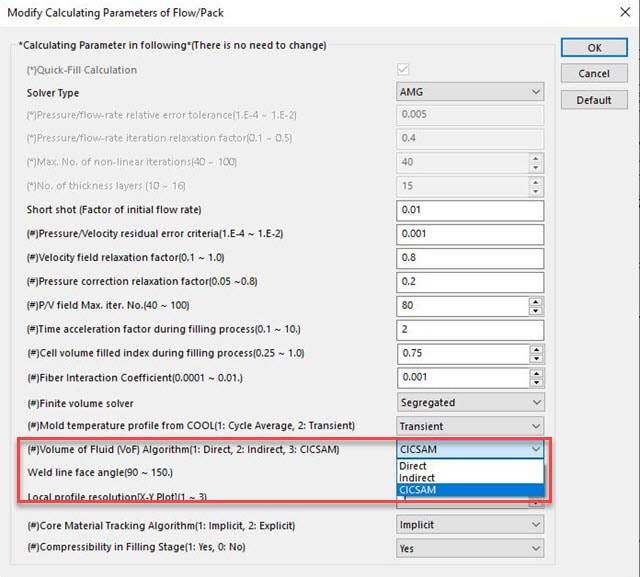Image resolution: width=640 pixels, height=577 pixels.
Task: Increase Max. No. of non-linear iterations value
Action: point(536,158)
